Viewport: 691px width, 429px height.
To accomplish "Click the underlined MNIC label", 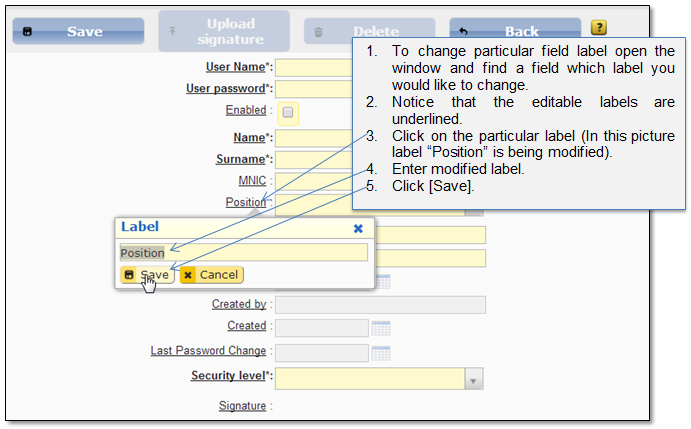I will click(252, 181).
